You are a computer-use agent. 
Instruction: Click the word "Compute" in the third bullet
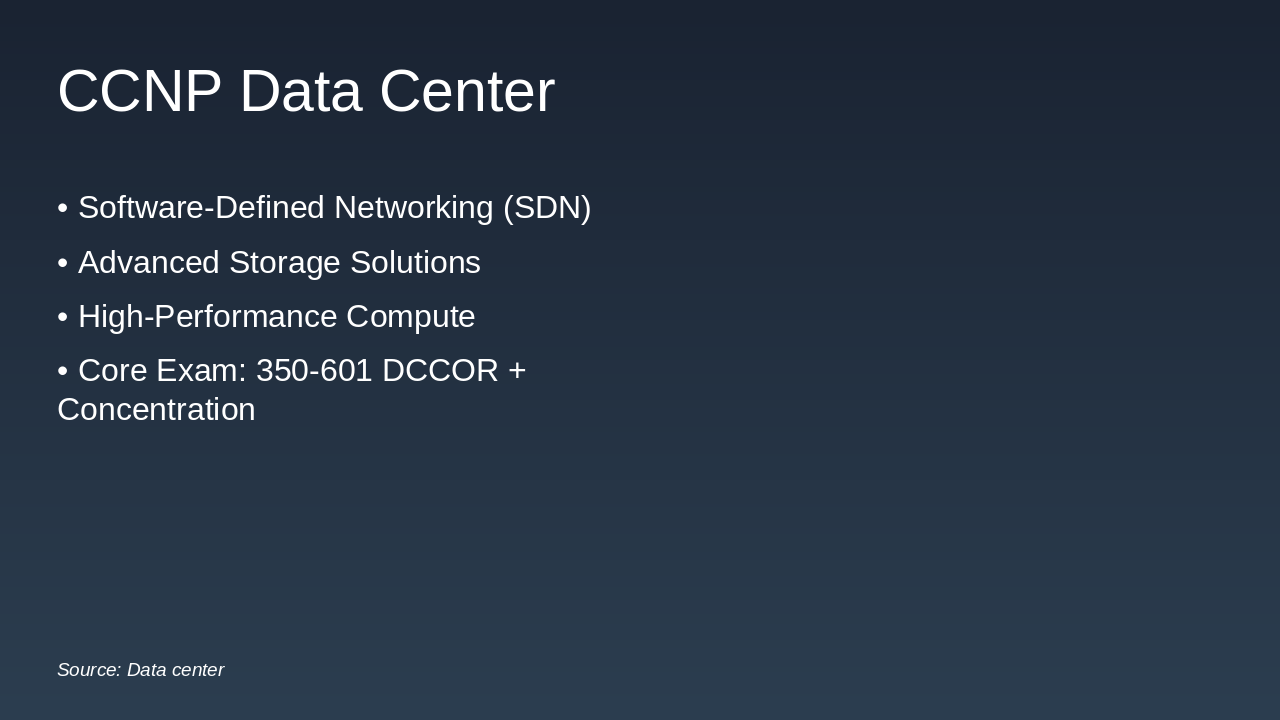(x=411, y=317)
